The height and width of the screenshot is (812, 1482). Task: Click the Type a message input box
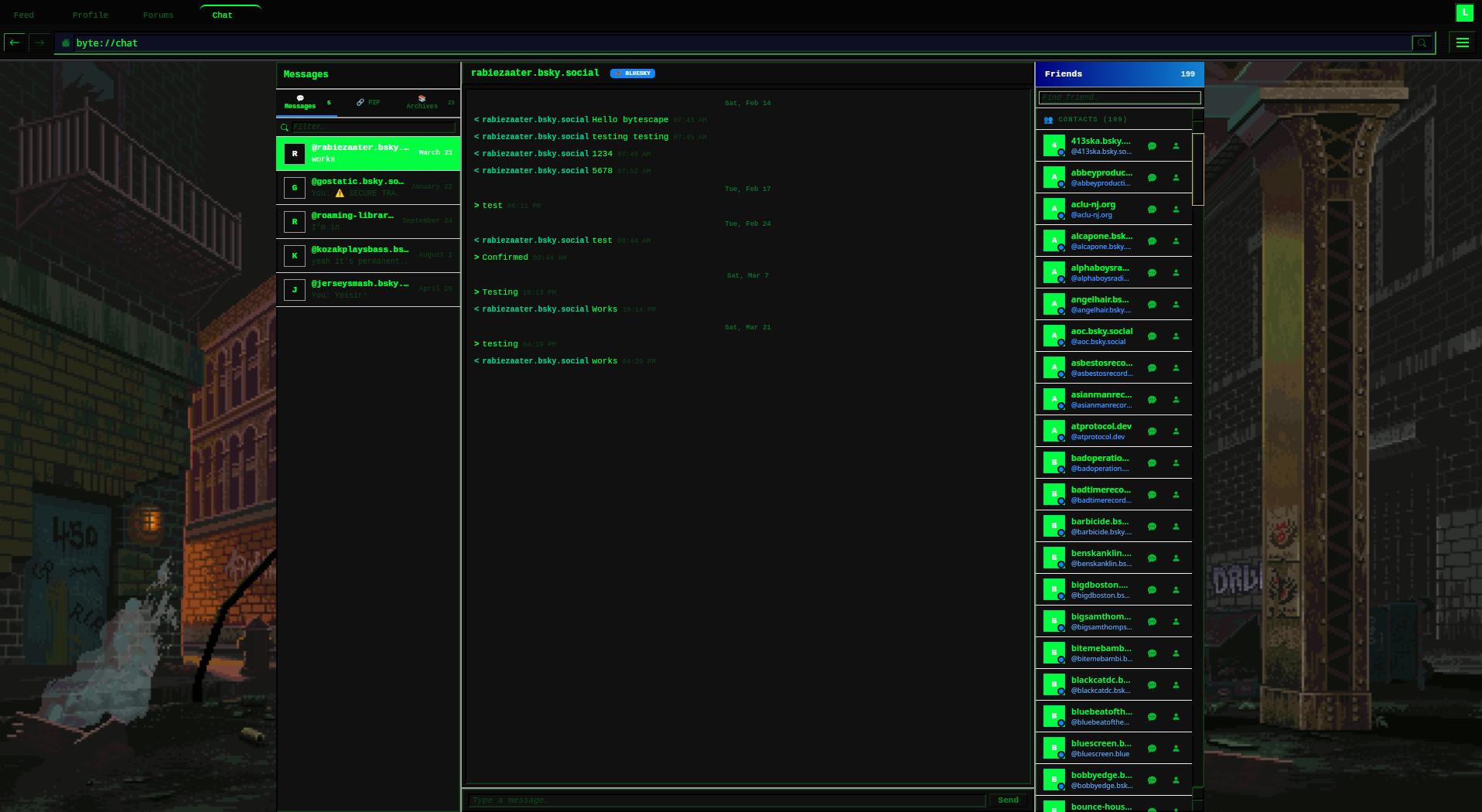pos(726,800)
